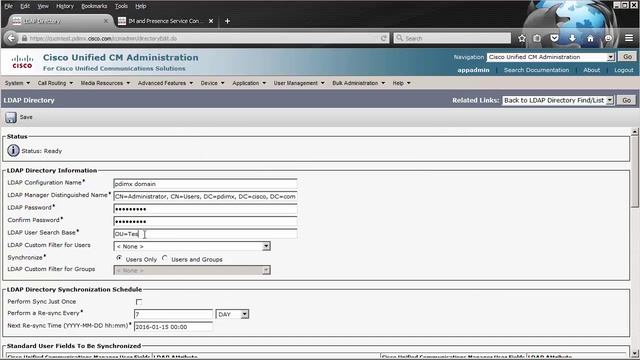Screen dimensions: 640x360
Task: Open the browser History menu
Action: [x=64, y=6]
